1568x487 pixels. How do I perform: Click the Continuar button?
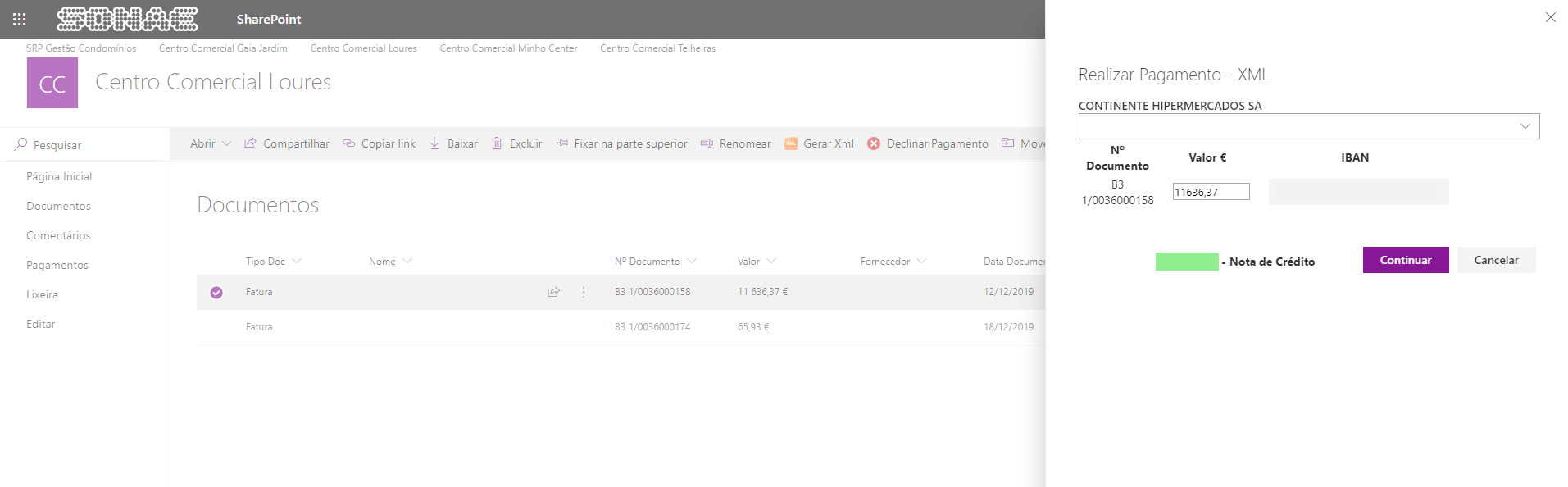[1405, 260]
